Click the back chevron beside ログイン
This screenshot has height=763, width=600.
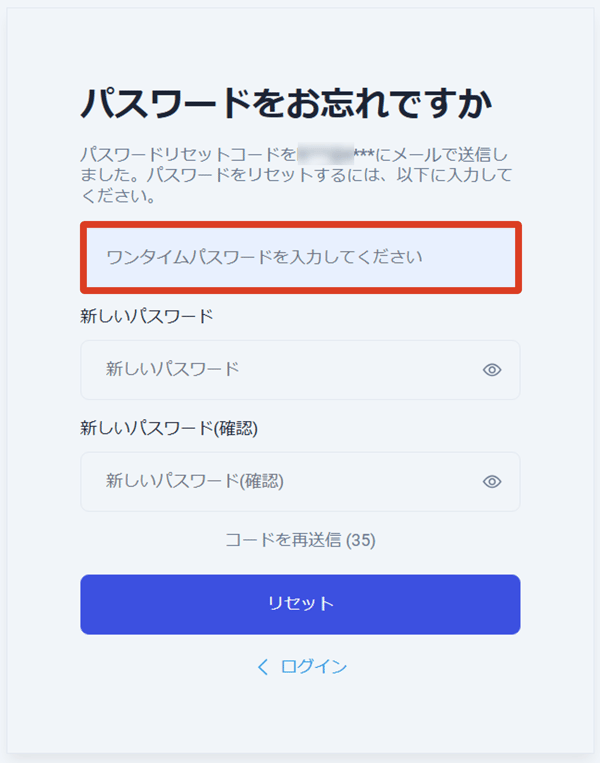(263, 667)
